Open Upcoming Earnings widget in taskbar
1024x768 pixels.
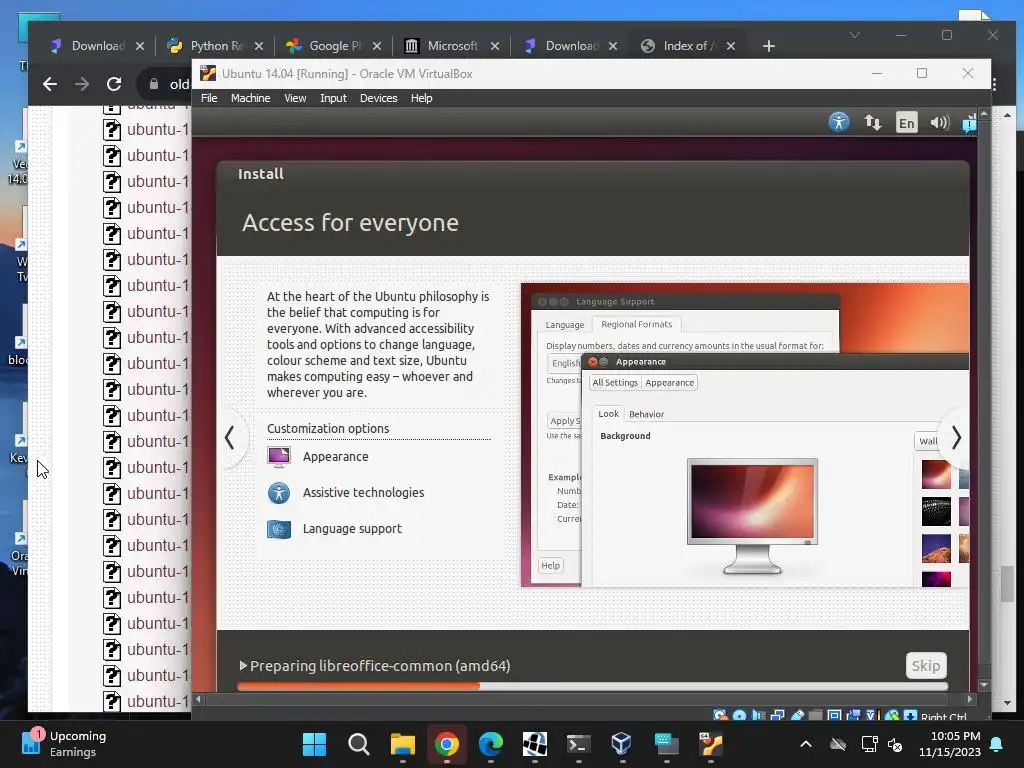click(64, 744)
